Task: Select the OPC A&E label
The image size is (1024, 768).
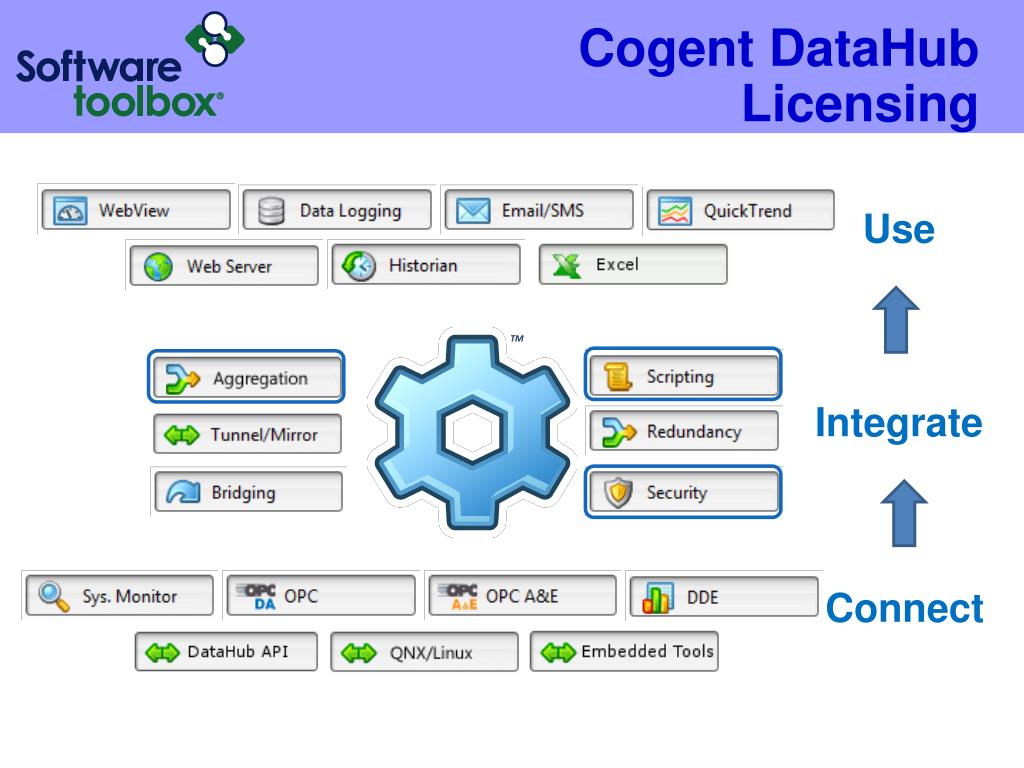Action: coord(522,596)
